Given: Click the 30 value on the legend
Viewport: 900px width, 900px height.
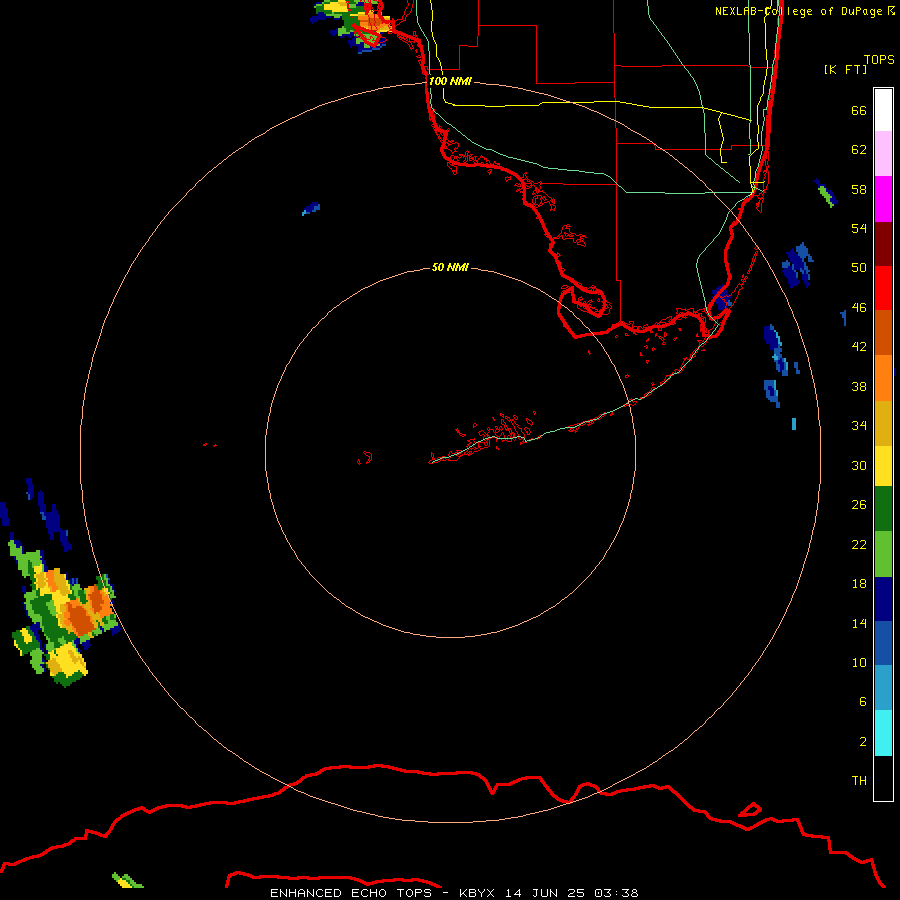Looking at the screenshot, I should click(x=859, y=465).
